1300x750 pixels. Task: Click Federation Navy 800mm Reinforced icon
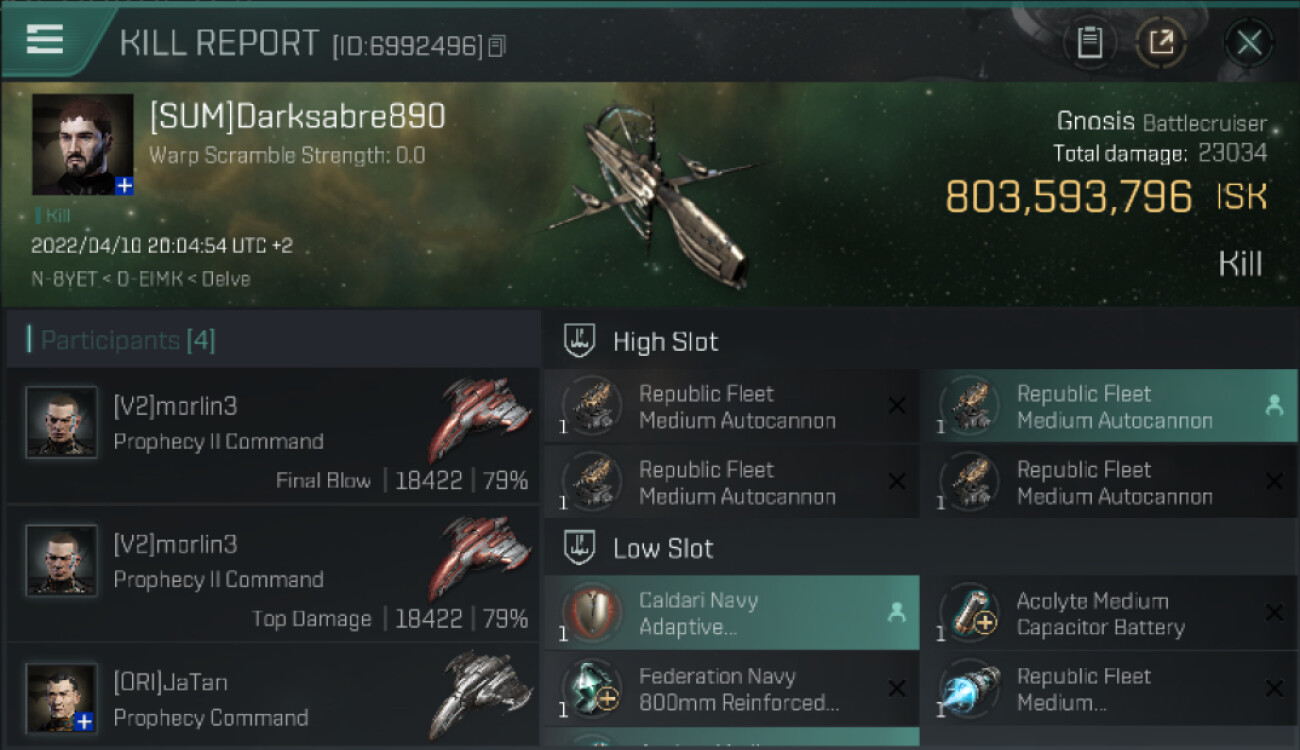tap(591, 689)
